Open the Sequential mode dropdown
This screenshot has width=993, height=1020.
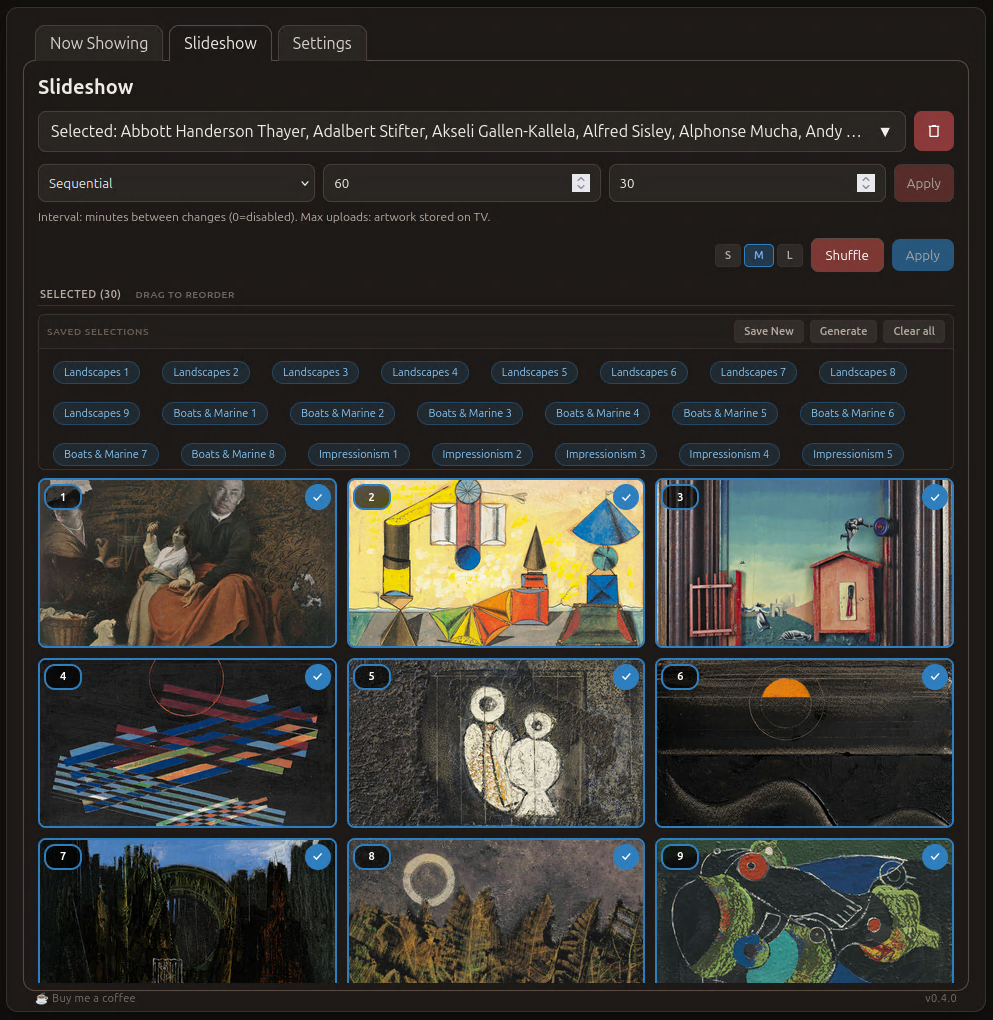(x=176, y=183)
